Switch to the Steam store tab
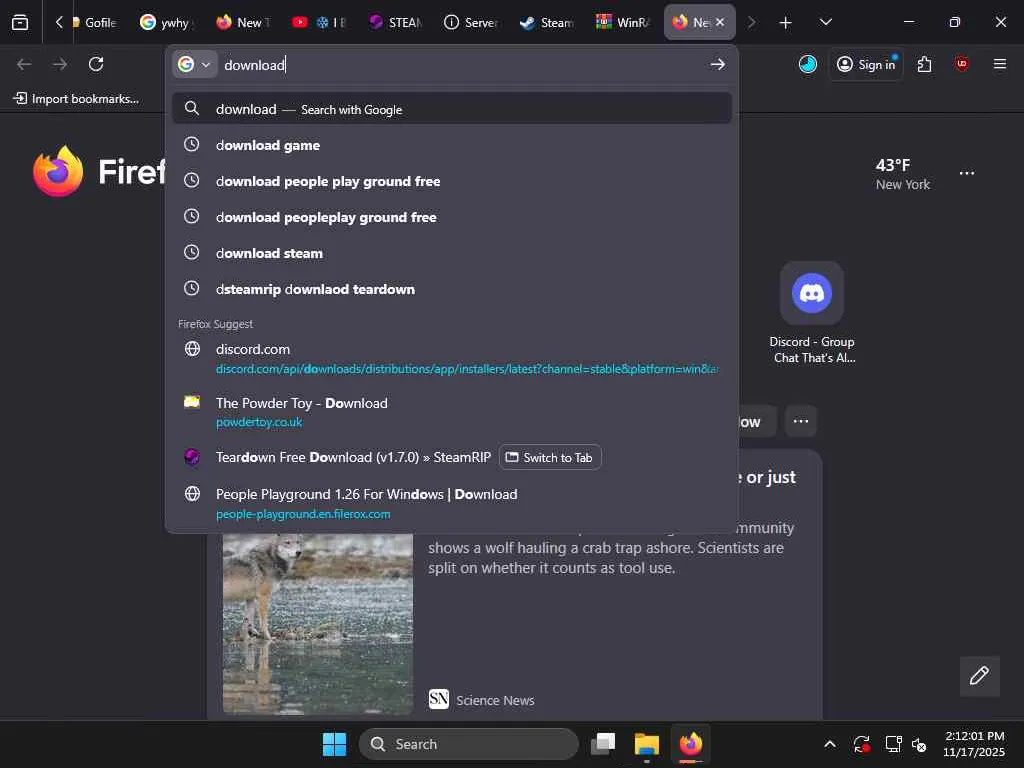This screenshot has height=768, width=1024. (x=547, y=22)
